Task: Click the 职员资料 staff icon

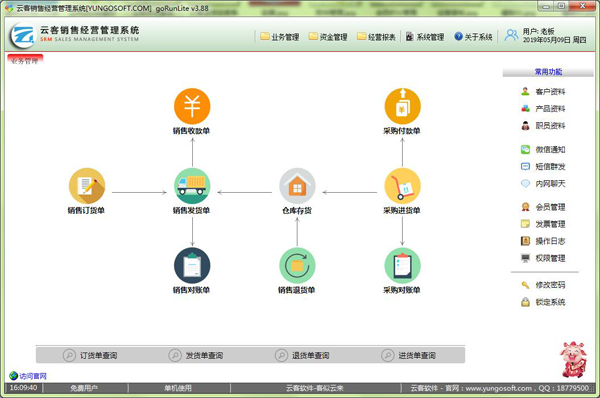Action: tap(525, 126)
